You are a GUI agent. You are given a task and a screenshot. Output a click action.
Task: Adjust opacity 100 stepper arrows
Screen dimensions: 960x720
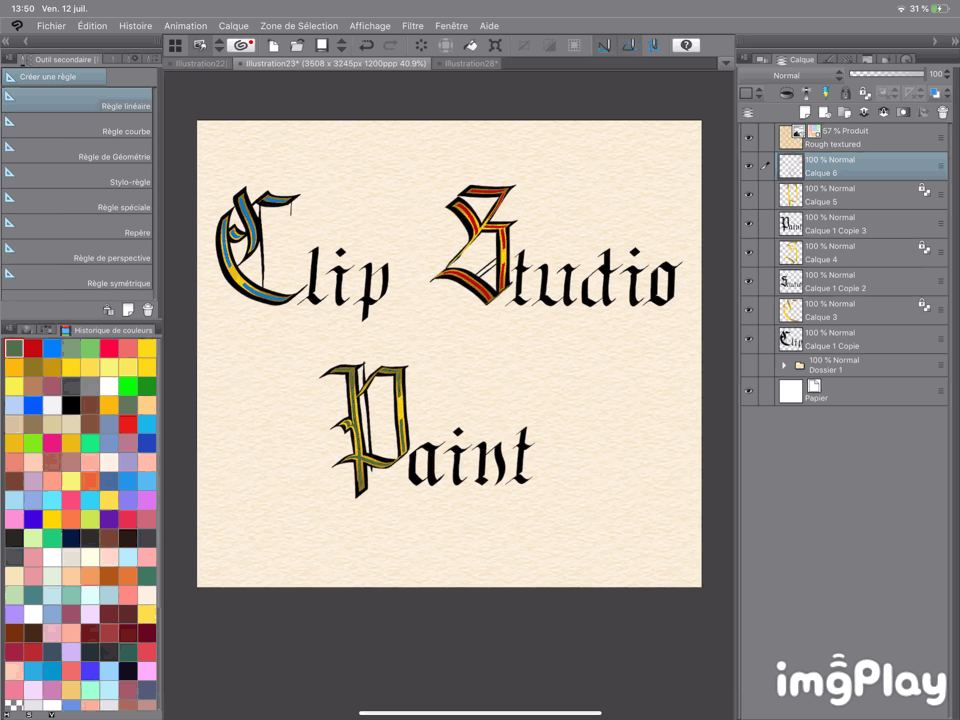pyautogui.click(x=948, y=75)
